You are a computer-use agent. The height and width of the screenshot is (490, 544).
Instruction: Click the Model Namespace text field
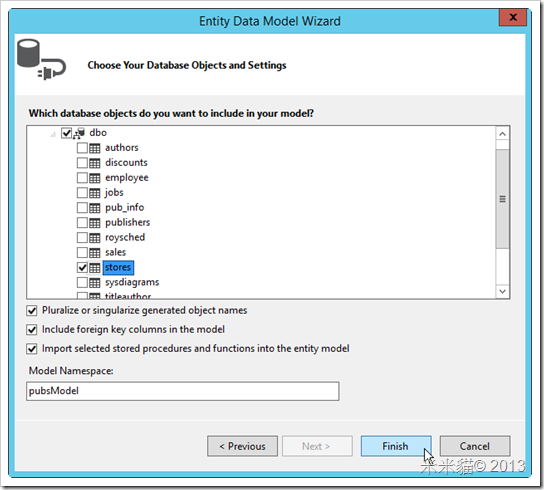click(182, 391)
